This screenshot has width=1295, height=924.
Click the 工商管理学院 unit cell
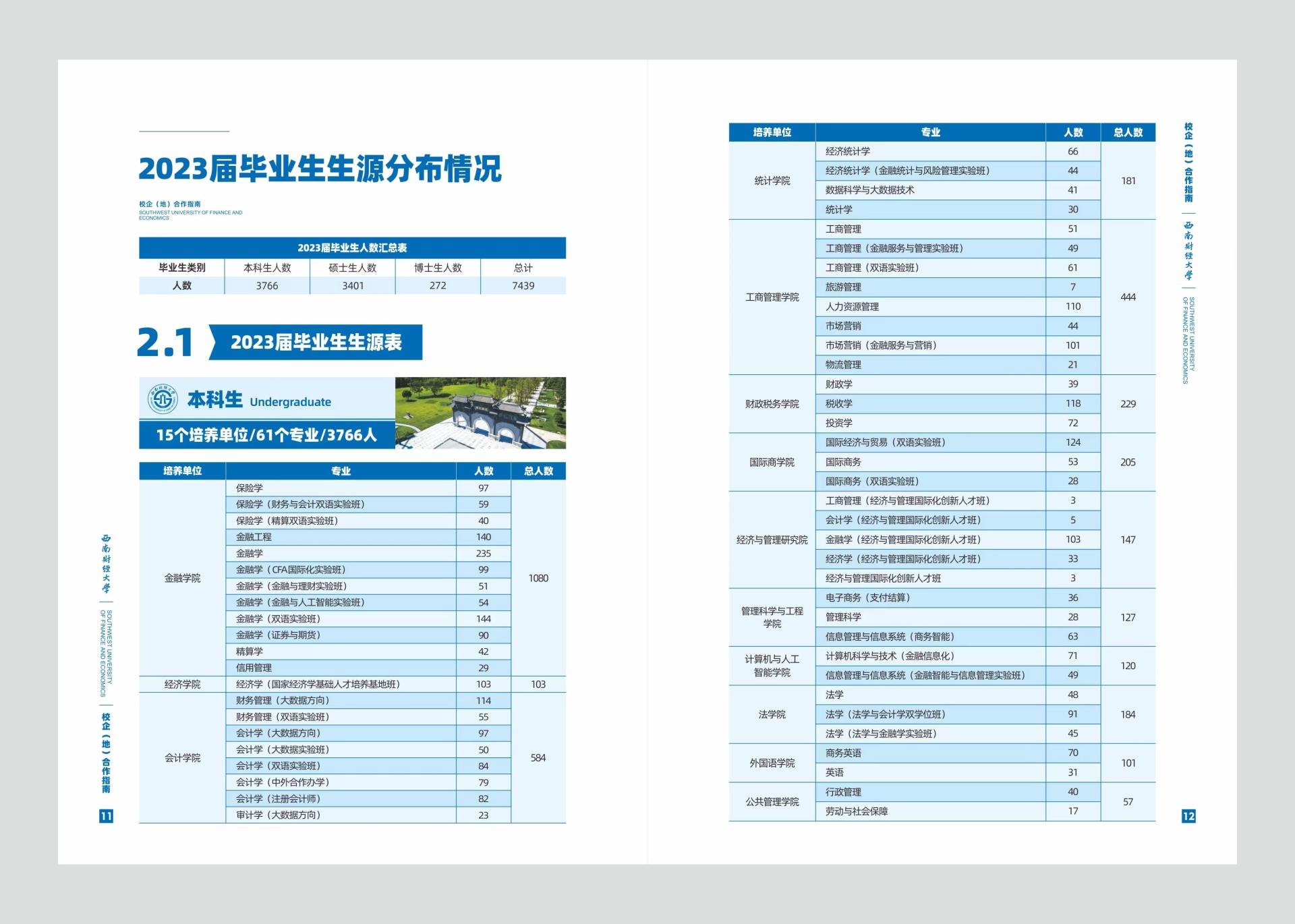pos(772,297)
